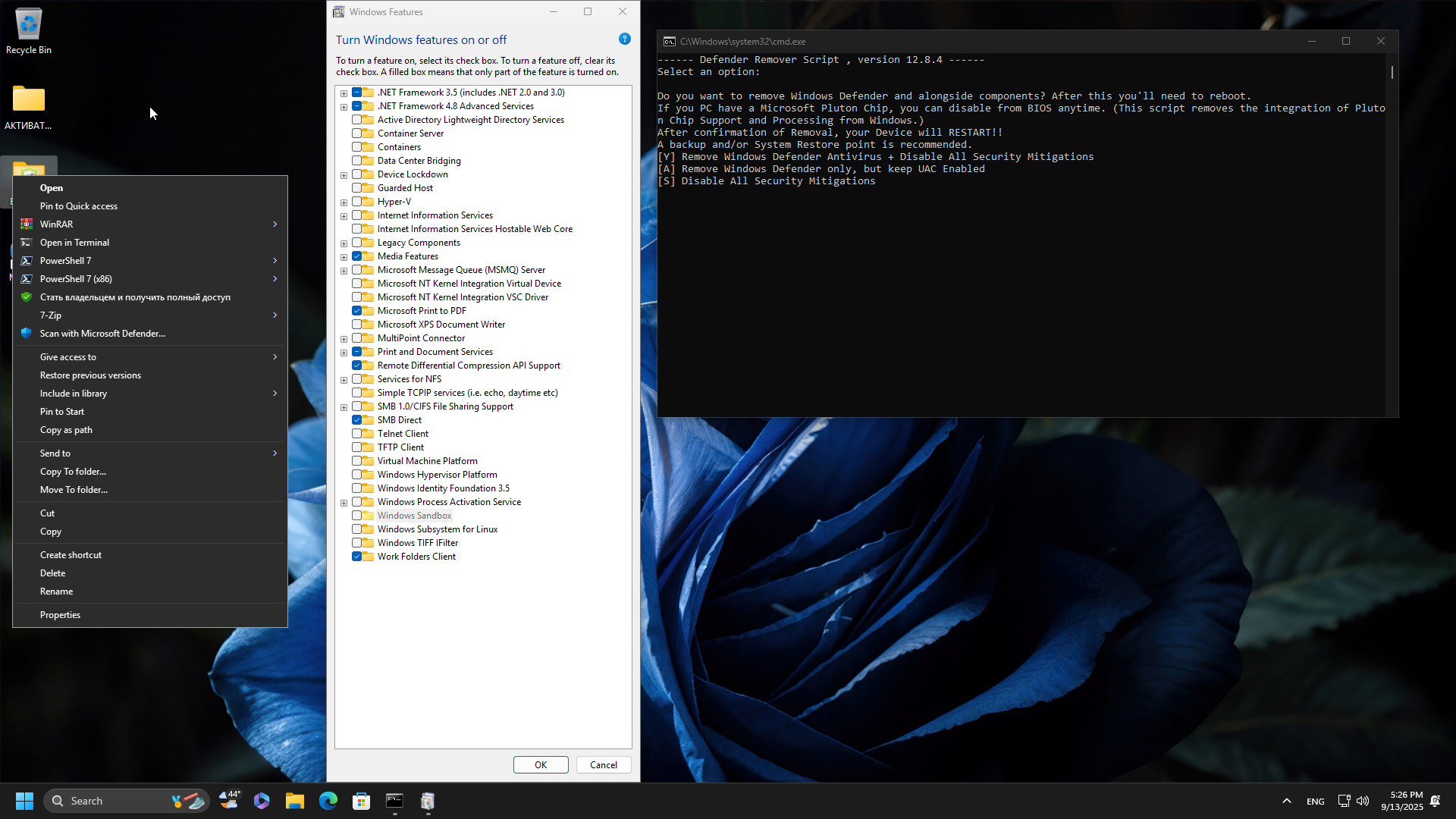Expand SMB 1.0/CIFS File Sharing Support
Viewport: 1456px width, 819px height.
(x=344, y=407)
